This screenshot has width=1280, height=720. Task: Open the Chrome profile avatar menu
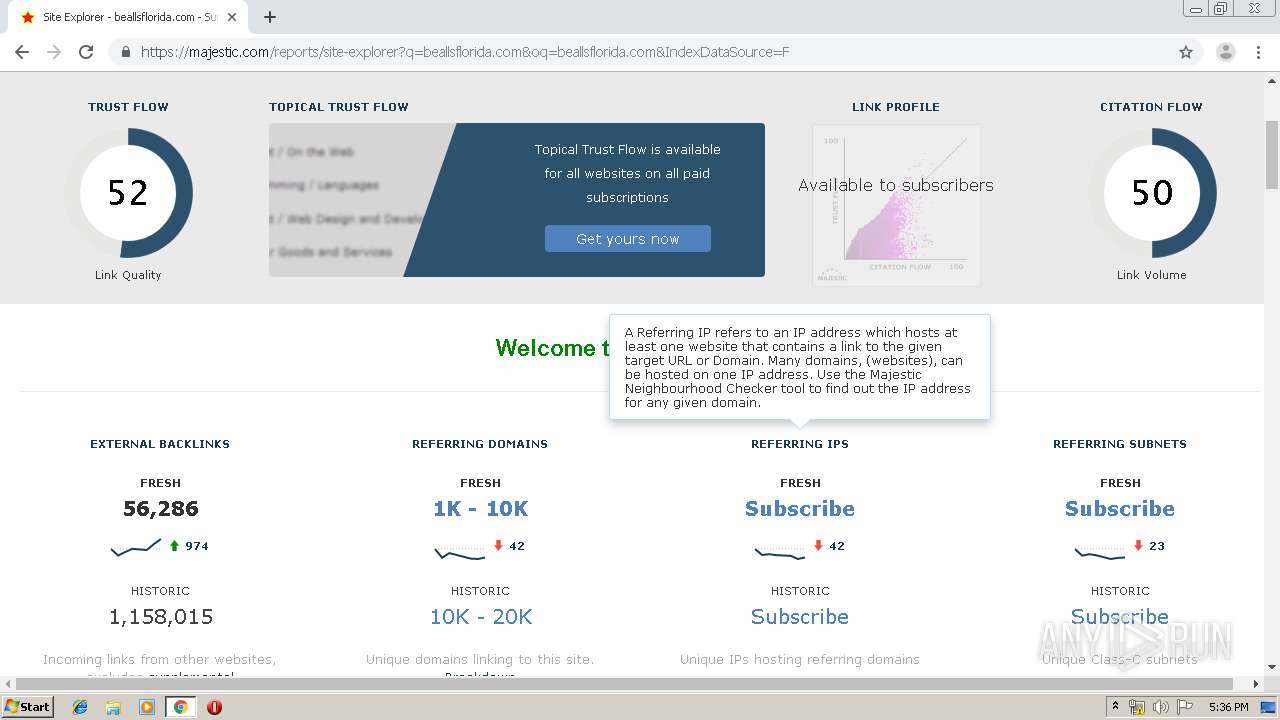(x=1226, y=52)
